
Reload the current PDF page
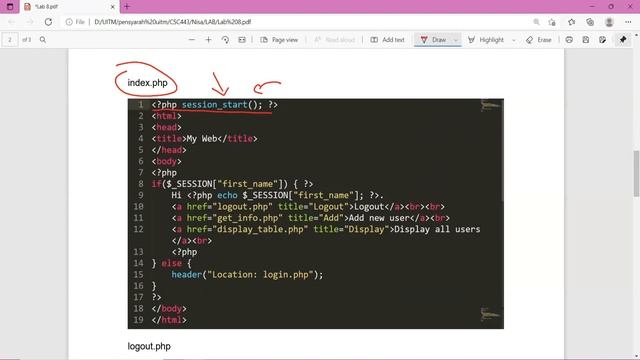(48, 22)
